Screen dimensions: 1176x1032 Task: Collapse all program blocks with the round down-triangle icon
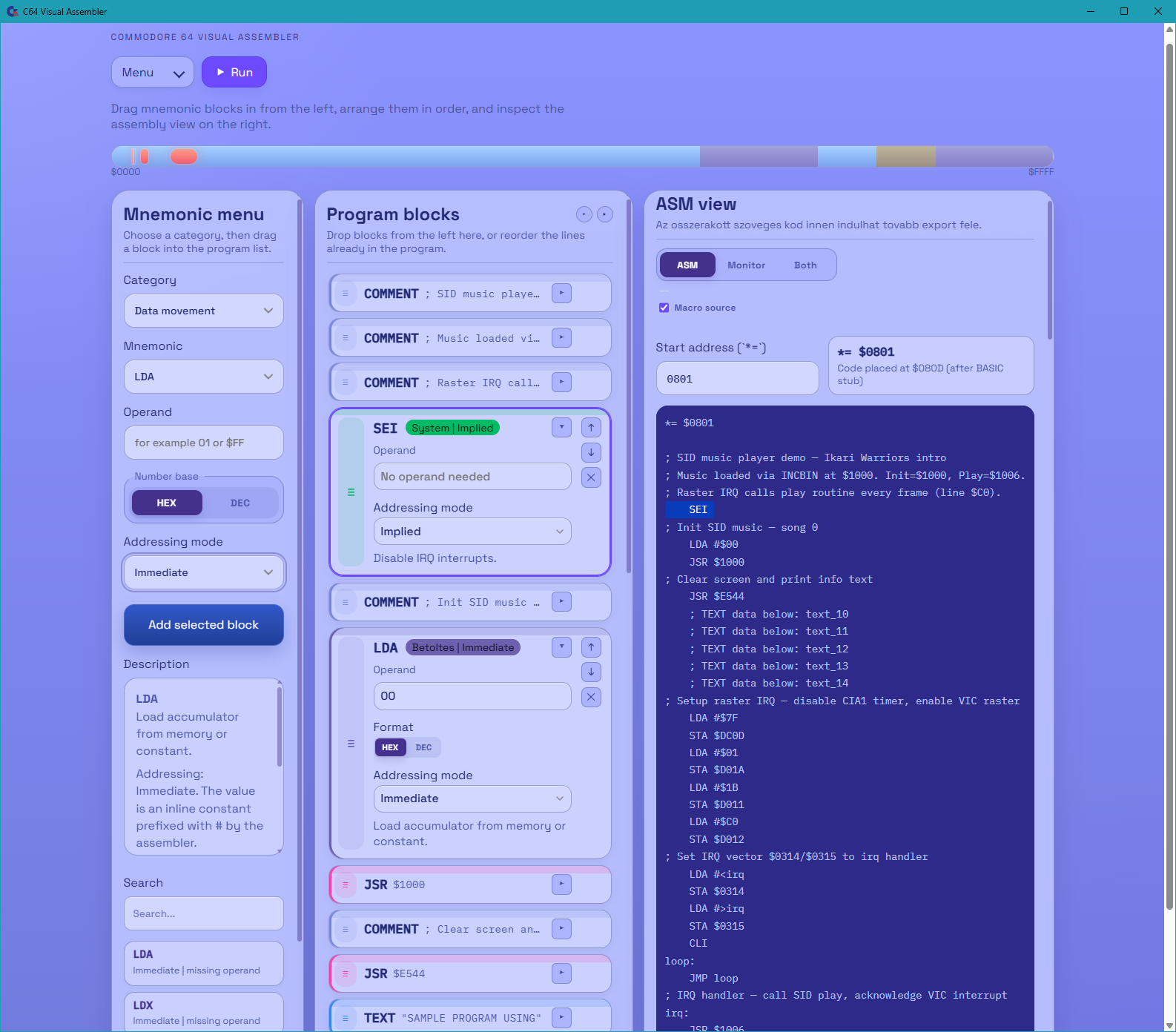point(584,214)
